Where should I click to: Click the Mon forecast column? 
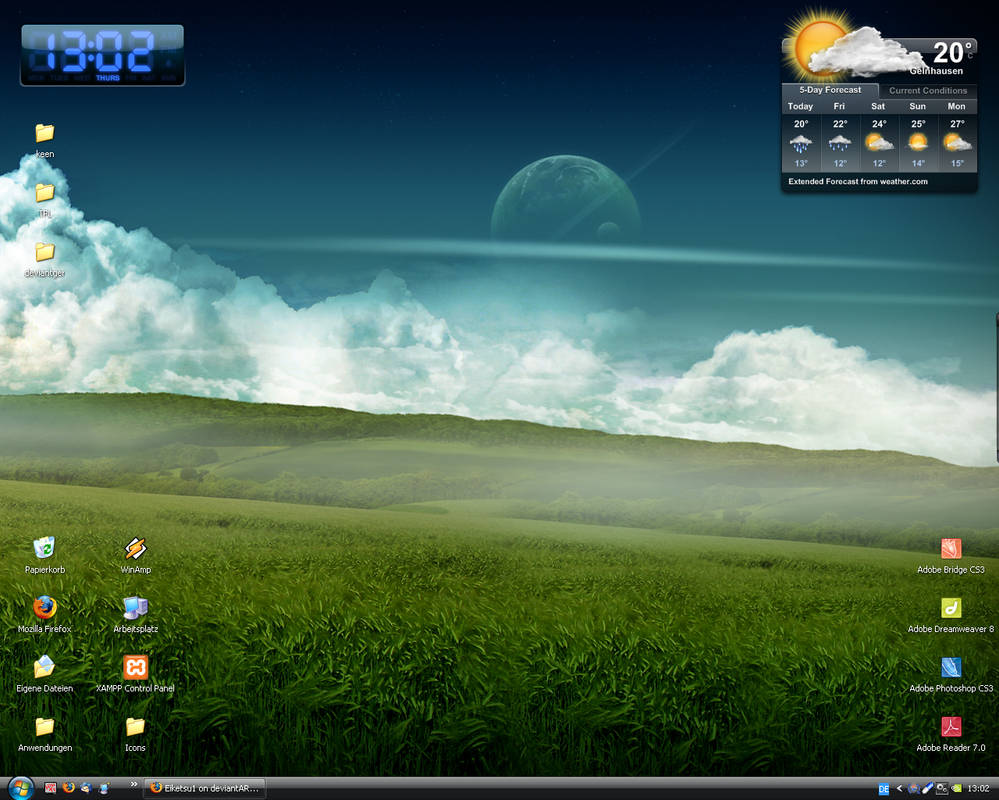957,135
